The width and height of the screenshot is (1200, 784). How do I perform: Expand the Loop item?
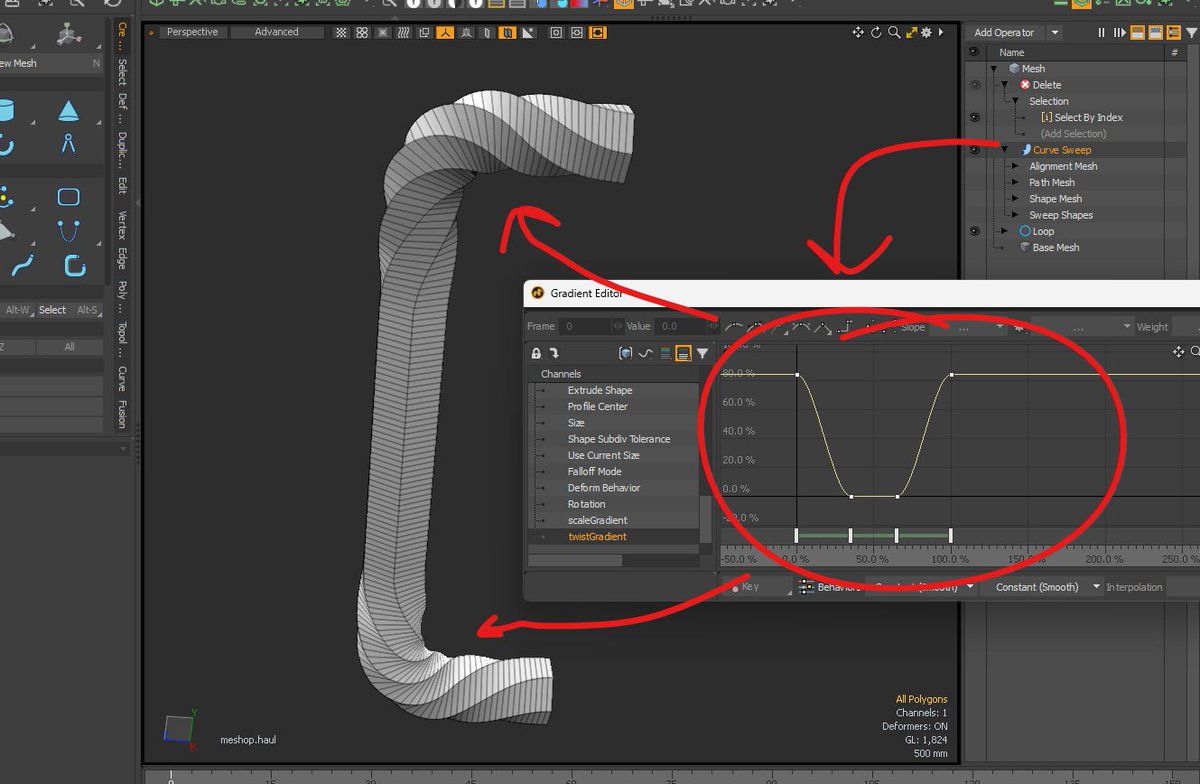(1005, 231)
